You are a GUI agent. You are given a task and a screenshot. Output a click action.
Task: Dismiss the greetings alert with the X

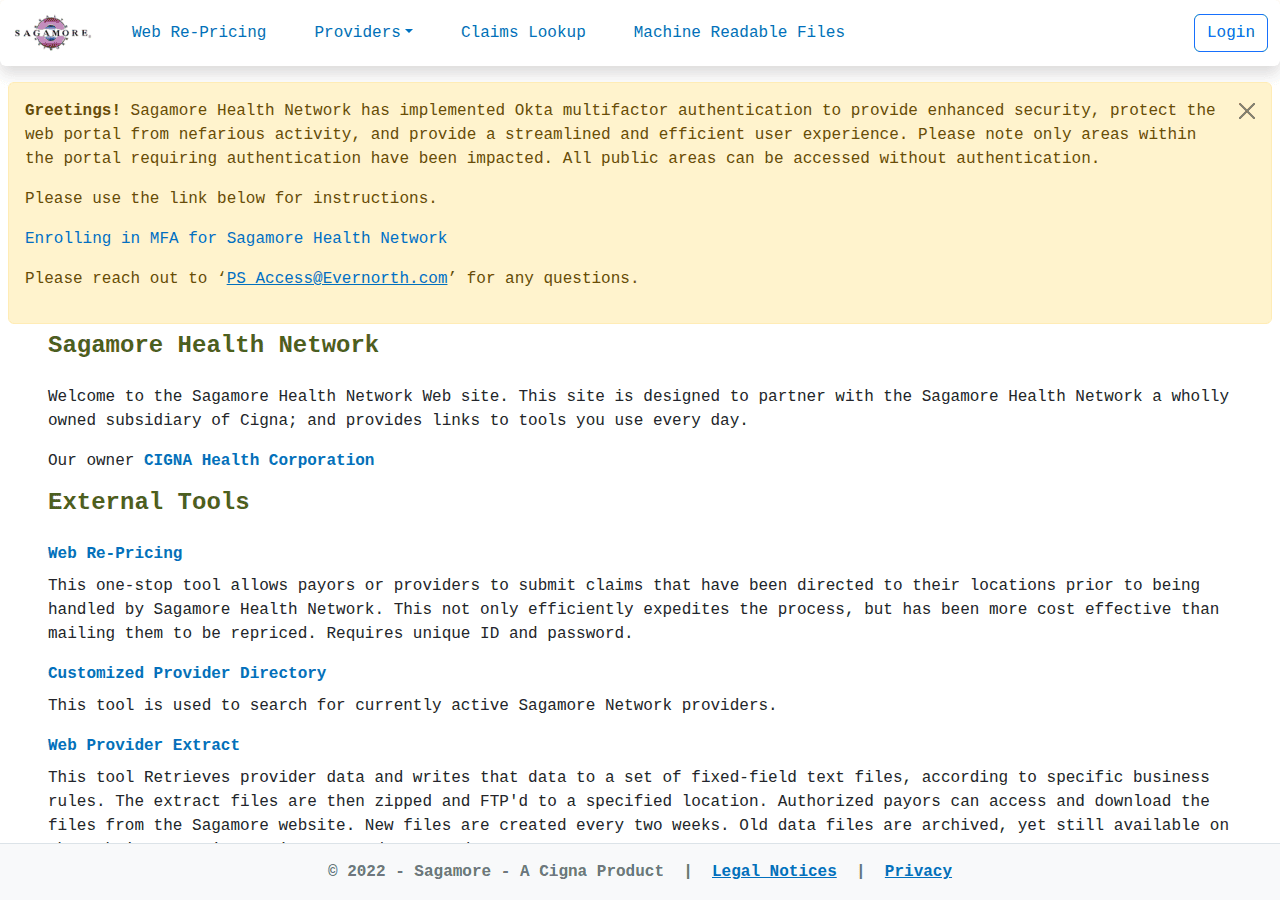pos(1246,111)
